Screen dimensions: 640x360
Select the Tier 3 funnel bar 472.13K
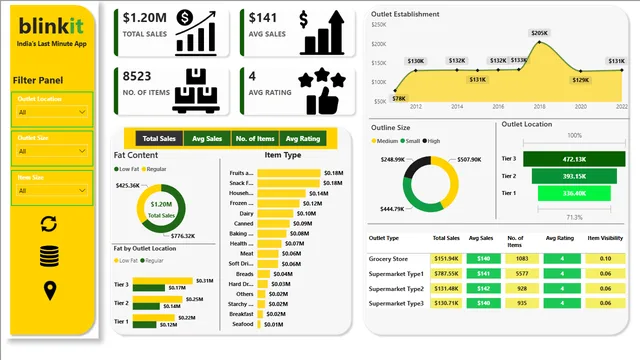[x=574, y=159]
